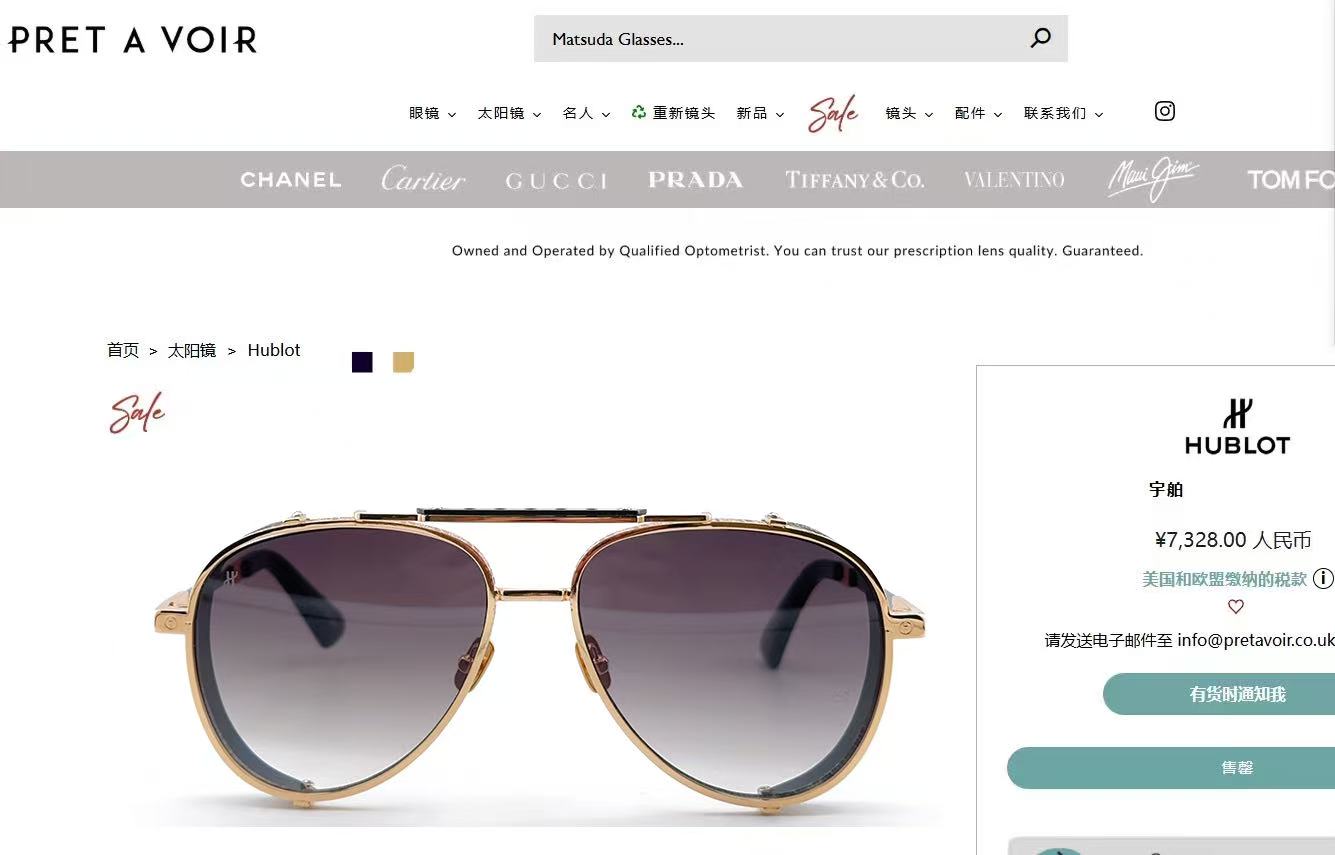The image size is (1335, 855).
Task: Click the tax information info icon
Action: click(1323, 578)
